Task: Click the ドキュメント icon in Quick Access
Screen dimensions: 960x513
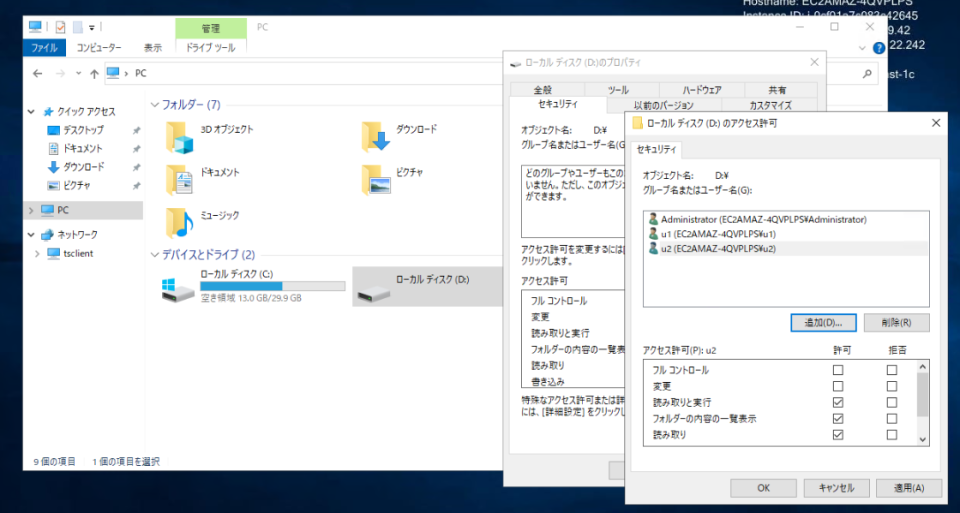Action: (53, 149)
